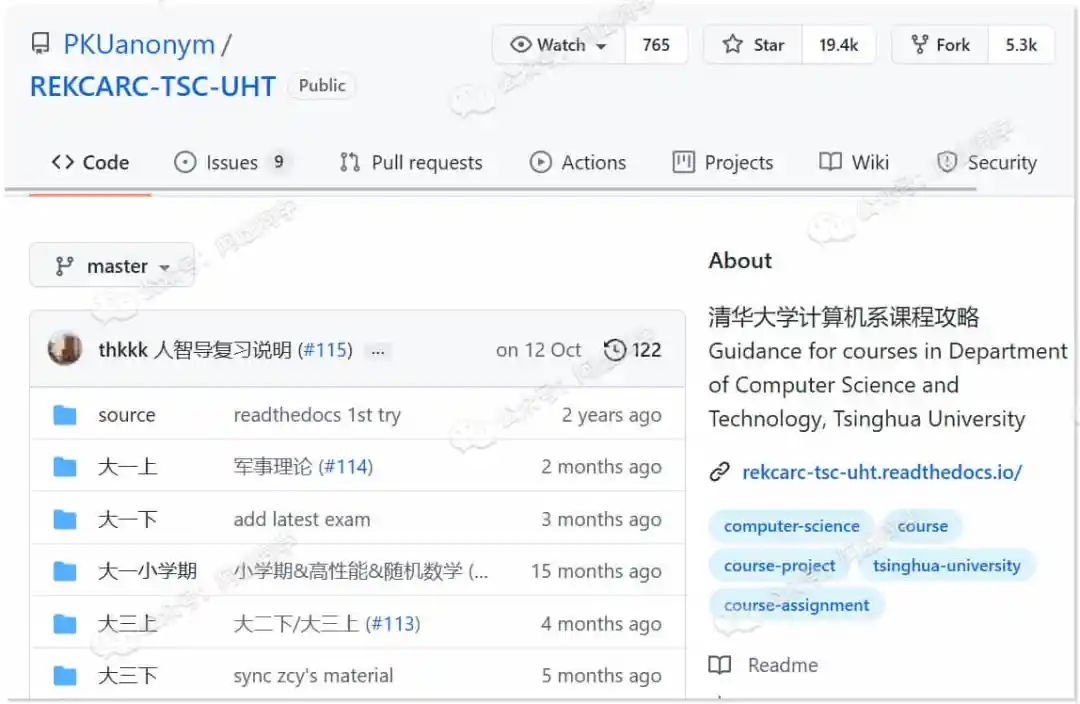Image resolution: width=1080 pixels, height=704 pixels.
Task: Open the PKUanonym owner link
Action: click(x=139, y=44)
